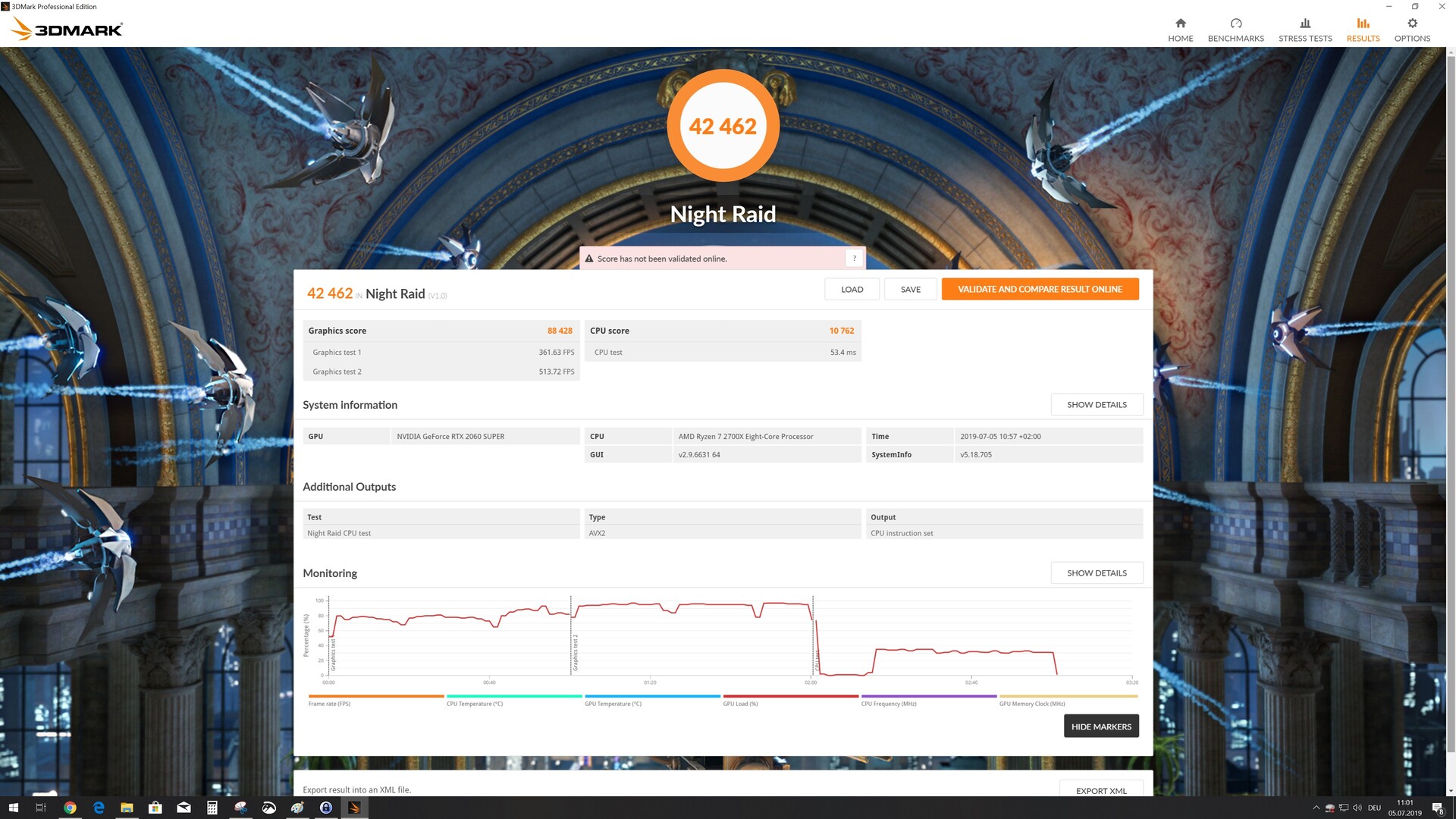The image size is (1456, 819).
Task: Switch to the Results tab
Action: (x=1363, y=30)
